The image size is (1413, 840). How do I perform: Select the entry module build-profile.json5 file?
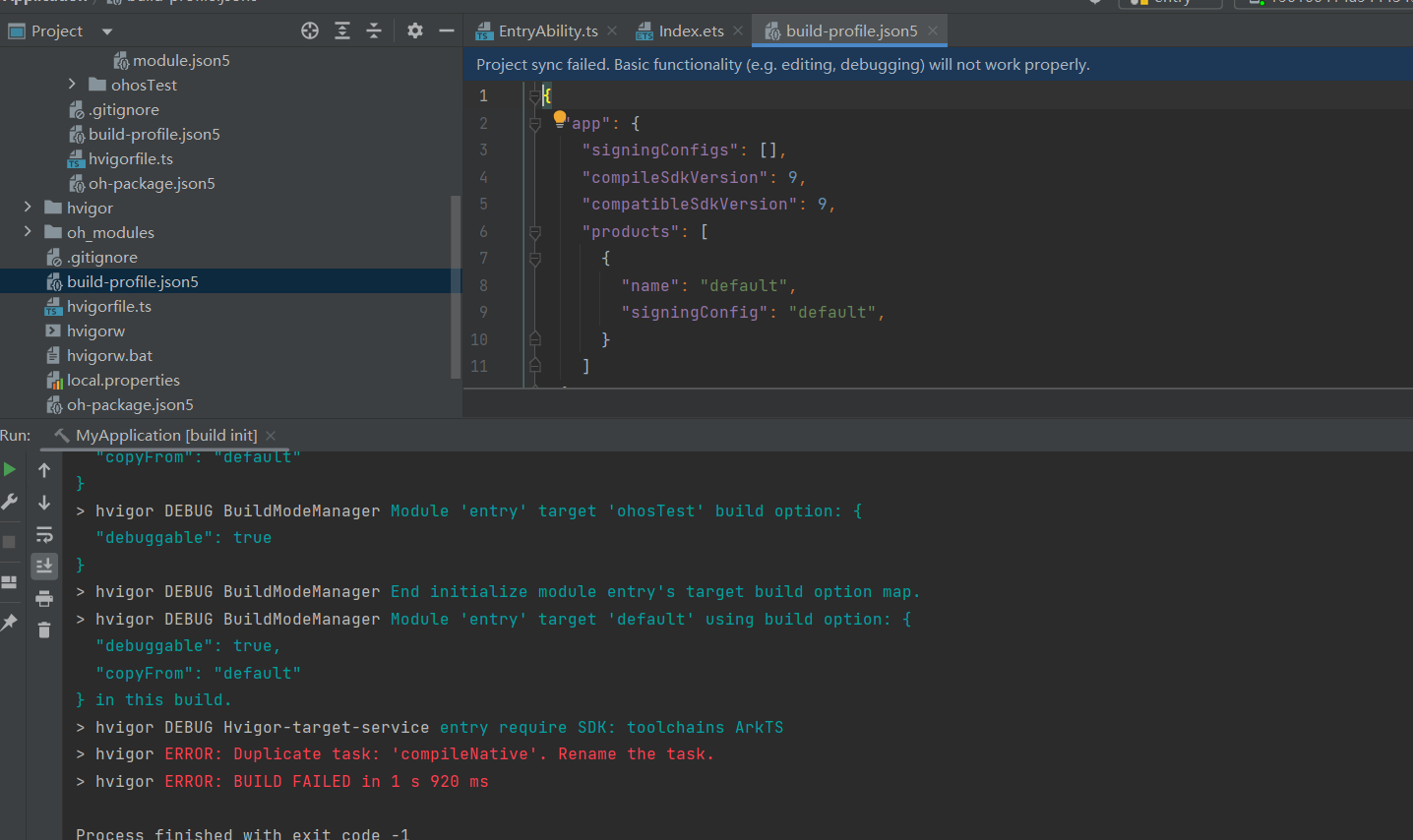pyautogui.click(x=154, y=134)
